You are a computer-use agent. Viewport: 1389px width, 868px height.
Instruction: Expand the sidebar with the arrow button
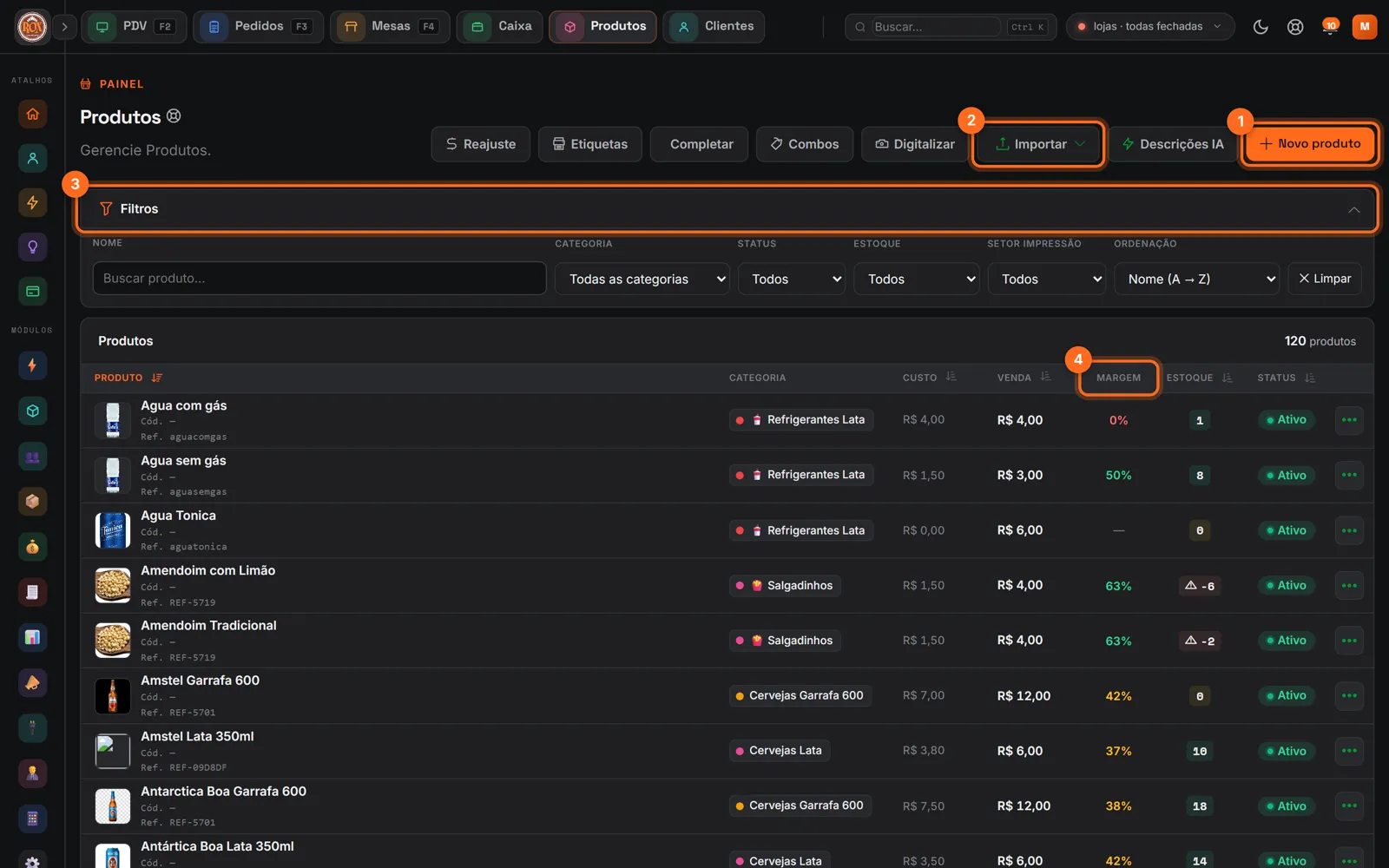click(64, 27)
